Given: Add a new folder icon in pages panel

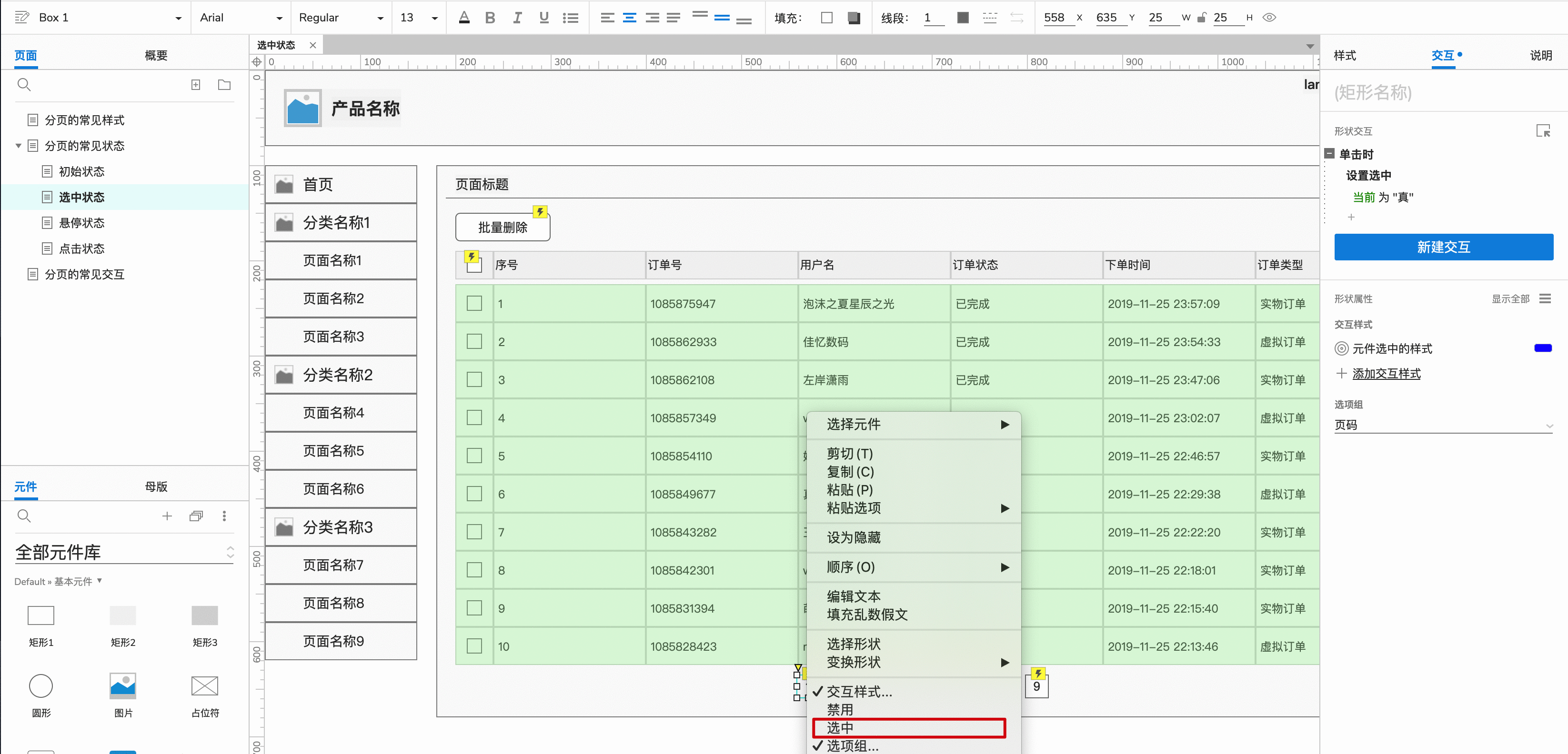Looking at the screenshot, I should point(224,85).
